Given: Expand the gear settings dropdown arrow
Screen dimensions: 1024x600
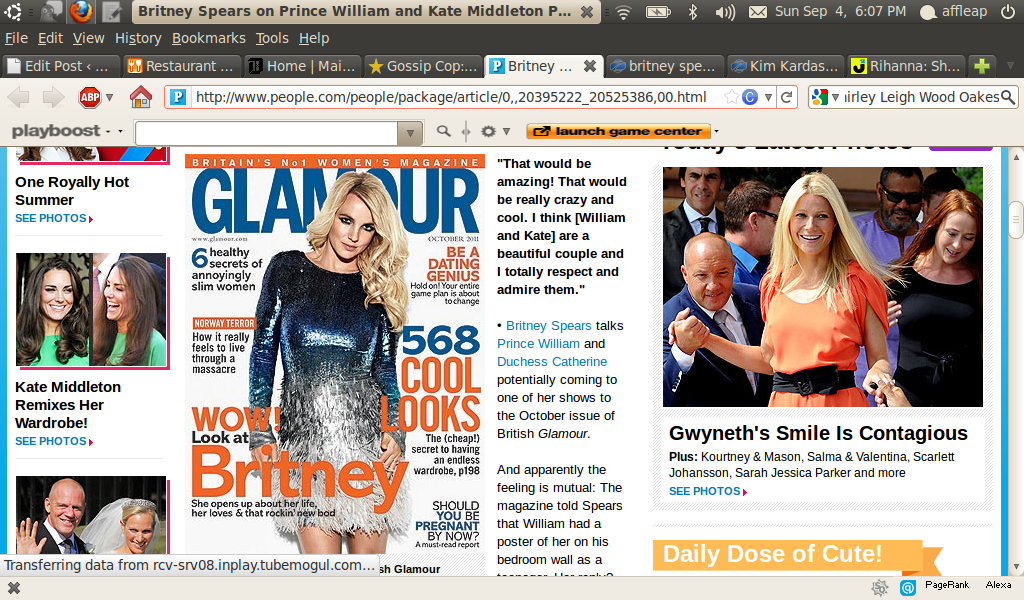Looking at the screenshot, I should click(x=506, y=131).
